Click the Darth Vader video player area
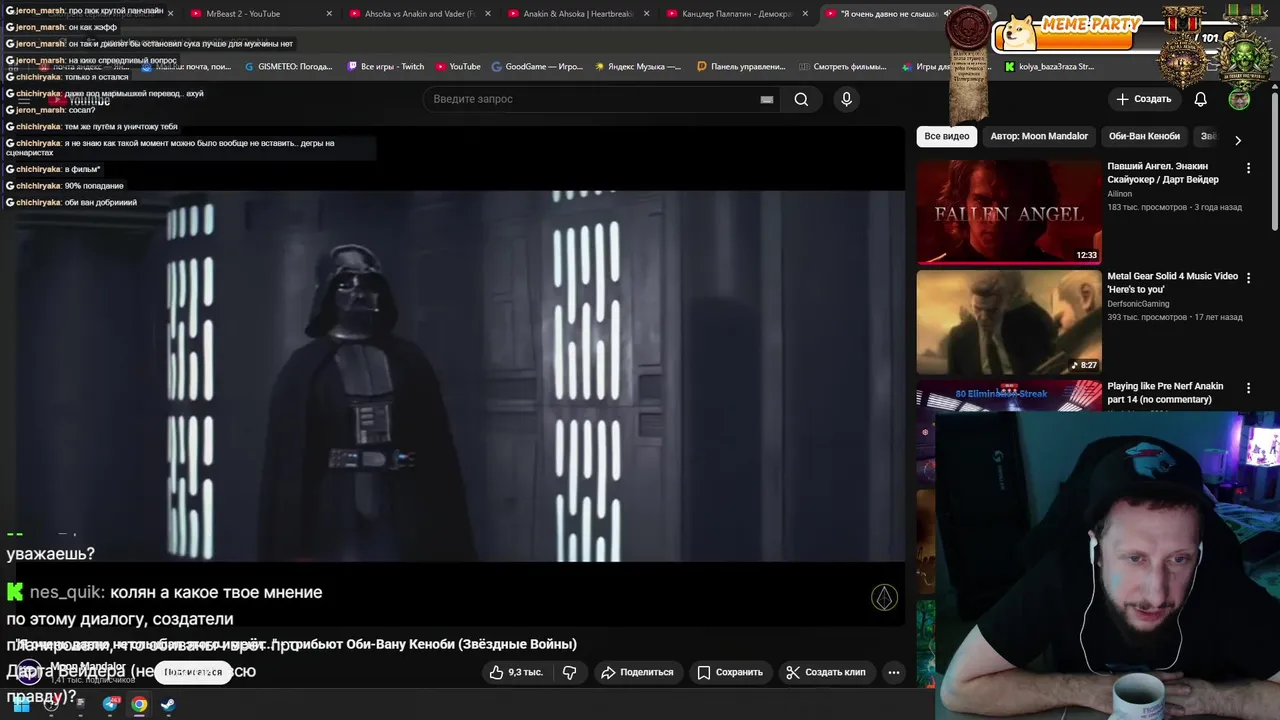1280x720 pixels. point(452,375)
